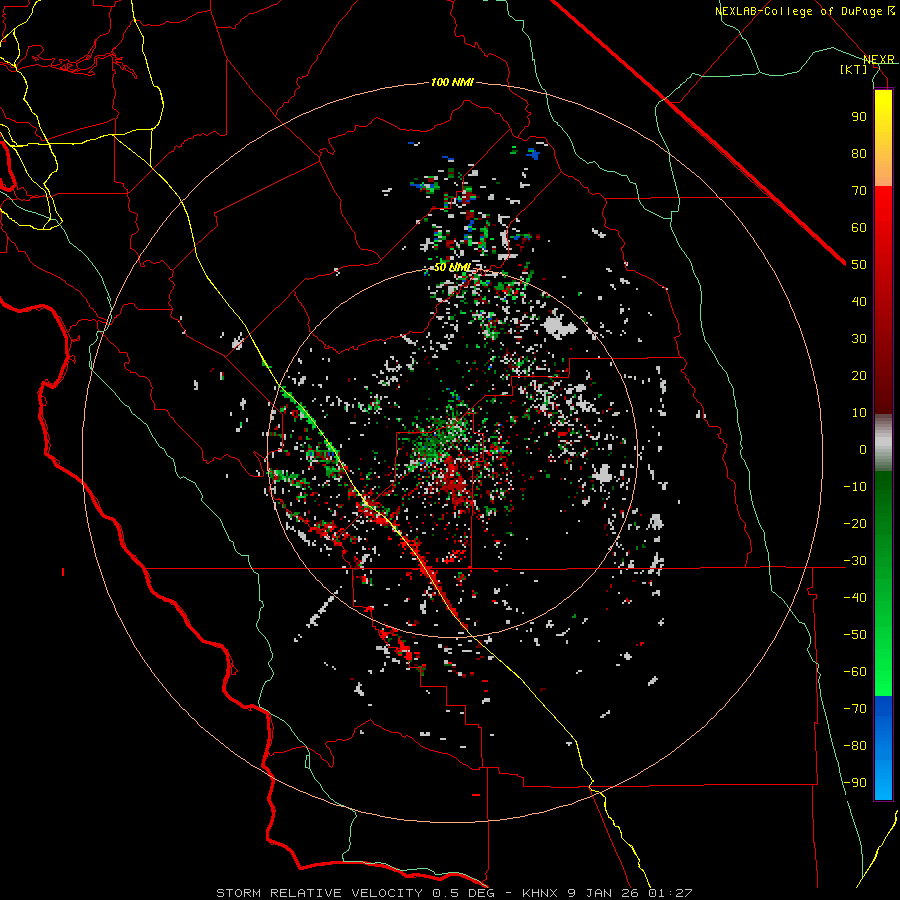Click the STORM RELATIVE VELOCITY caption text

(319, 893)
